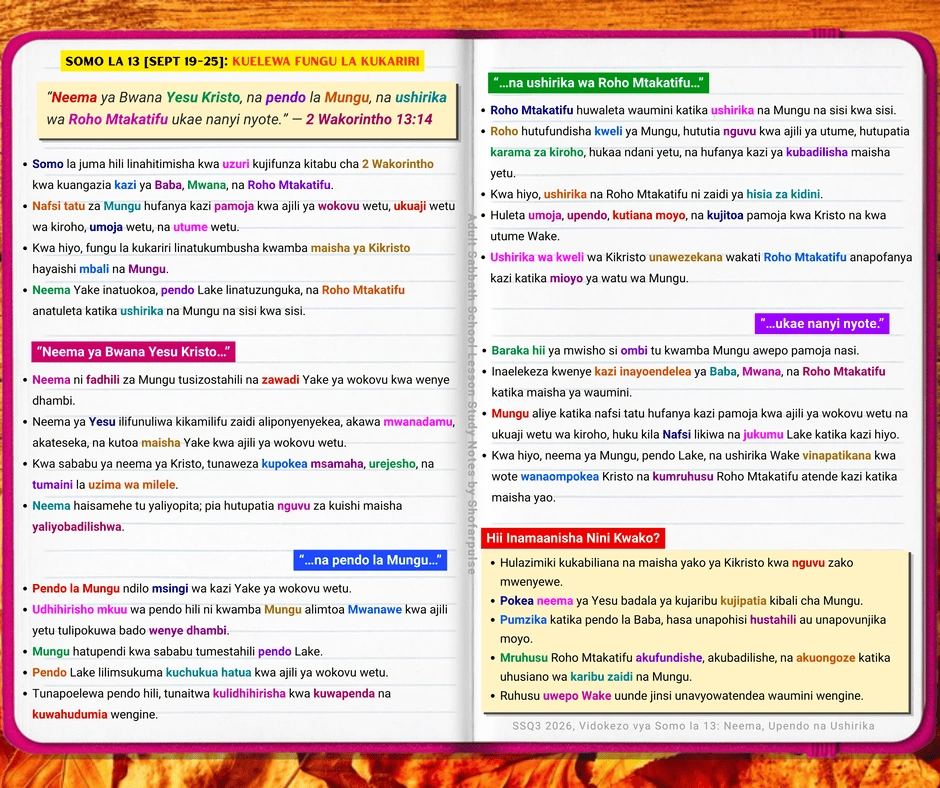Select the magenta word 'jukumu'
Image resolution: width=940 pixels, height=788 pixels.
(763, 434)
